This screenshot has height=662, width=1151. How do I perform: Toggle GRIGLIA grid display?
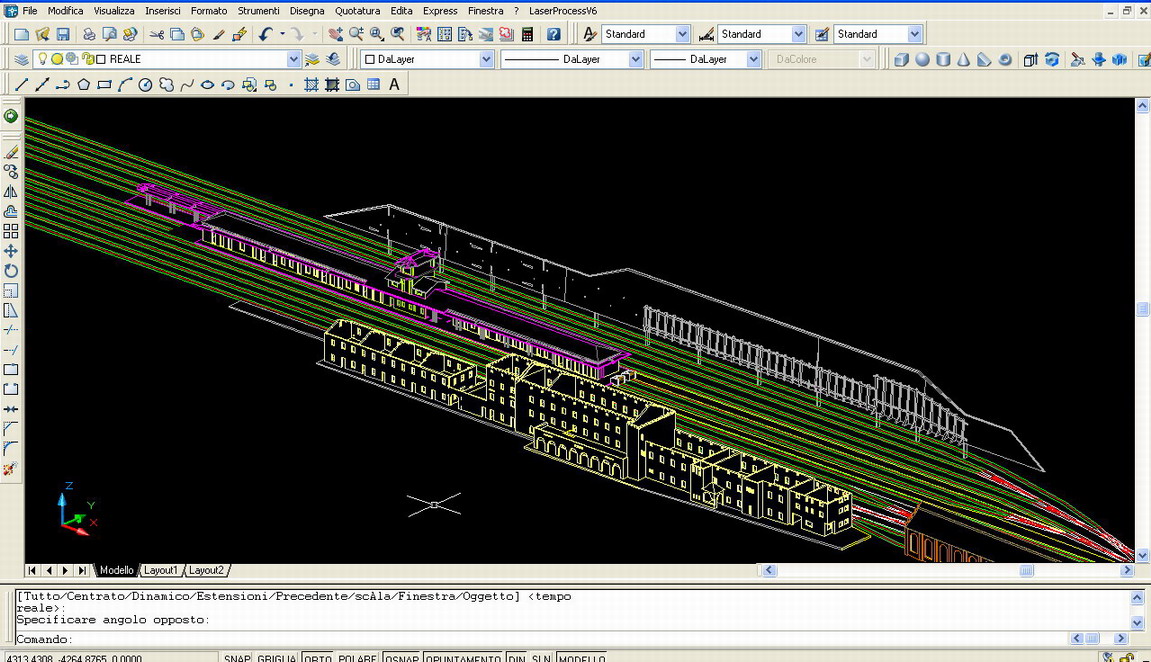click(277, 658)
